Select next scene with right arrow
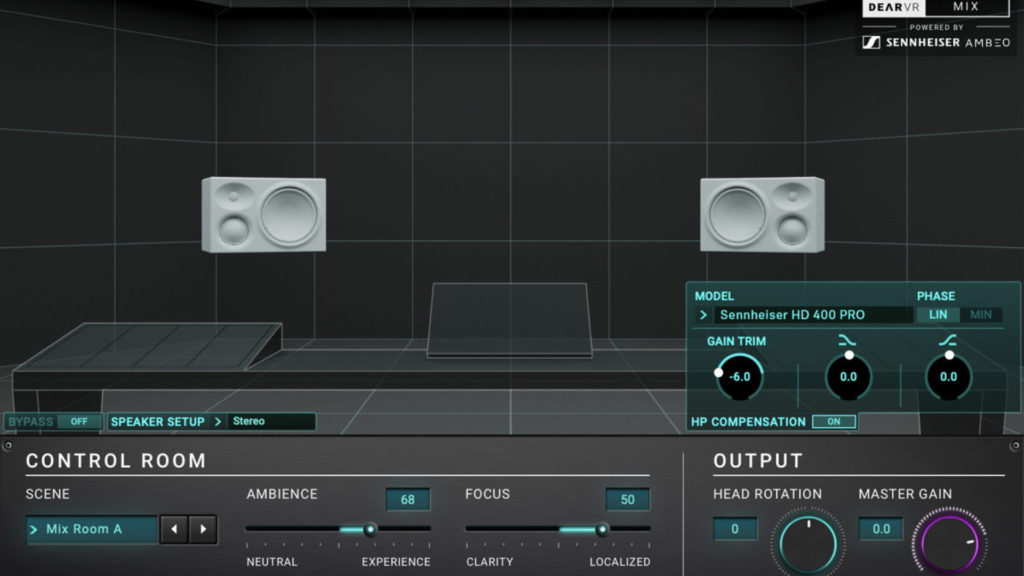The height and width of the screenshot is (576, 1024). coord(203,529)
